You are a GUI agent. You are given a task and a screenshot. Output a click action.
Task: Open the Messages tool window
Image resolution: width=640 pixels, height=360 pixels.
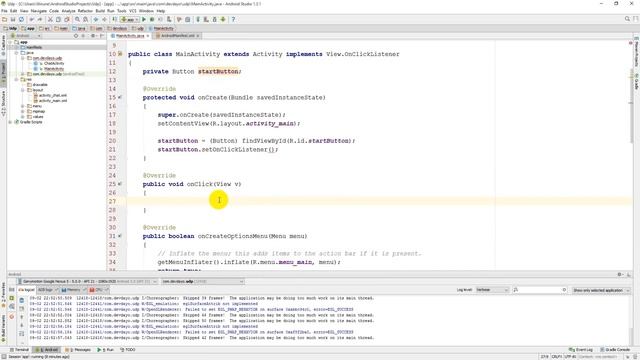coord(78,350)
